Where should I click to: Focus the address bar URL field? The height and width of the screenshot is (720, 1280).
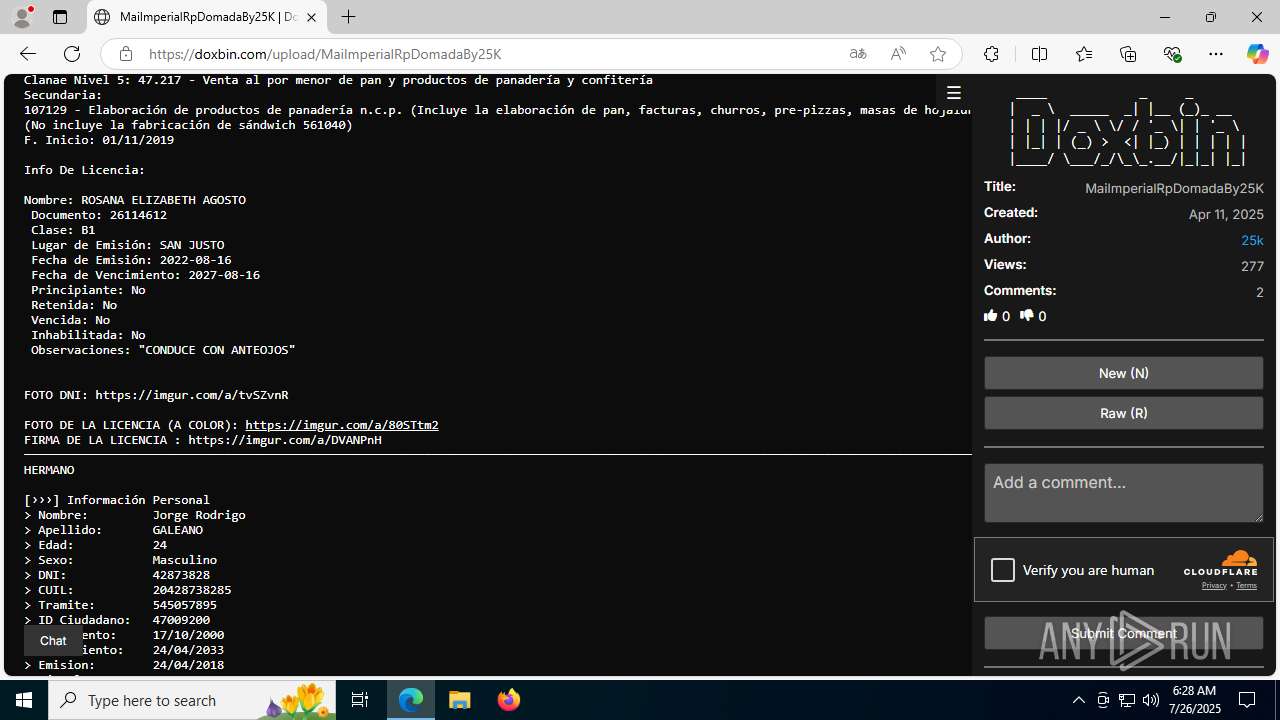(x=490, y=54)
